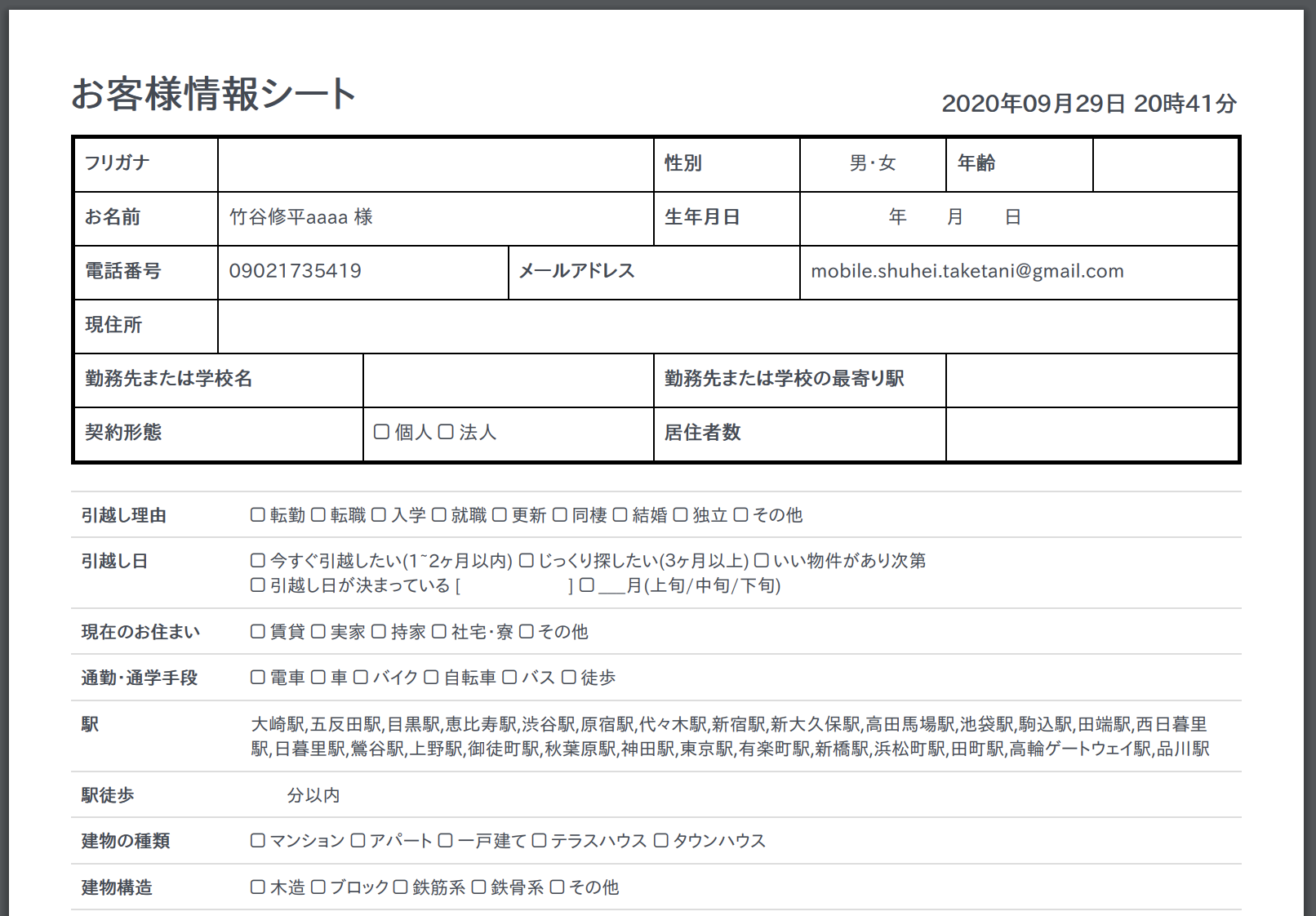Tick the 転勤 moving reason checkbox
Viewport: 1316px width, 916px height.
(258, 515)
